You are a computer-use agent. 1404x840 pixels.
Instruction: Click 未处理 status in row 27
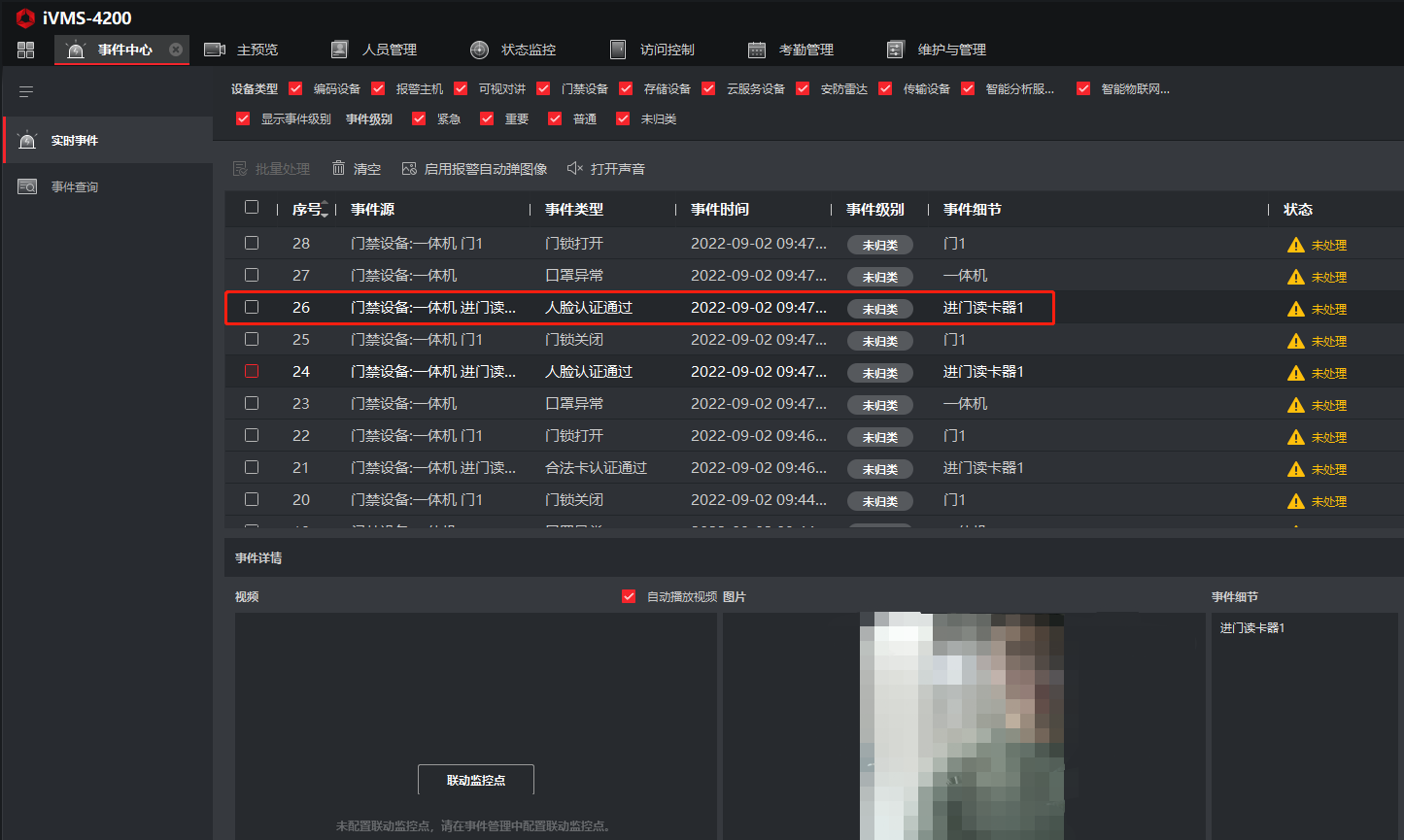[1329, 277]
